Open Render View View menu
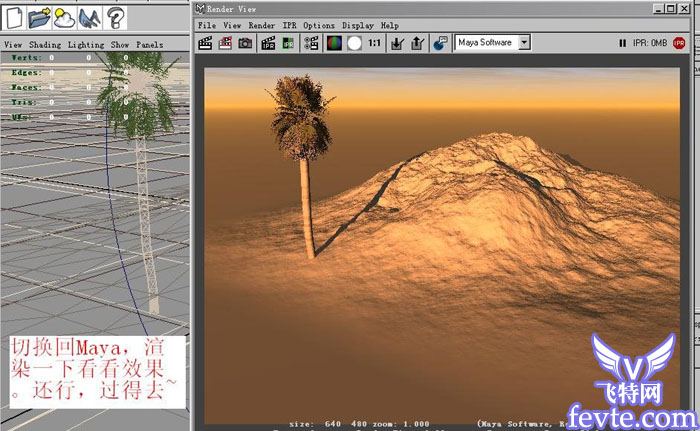 tap(232, 25)
